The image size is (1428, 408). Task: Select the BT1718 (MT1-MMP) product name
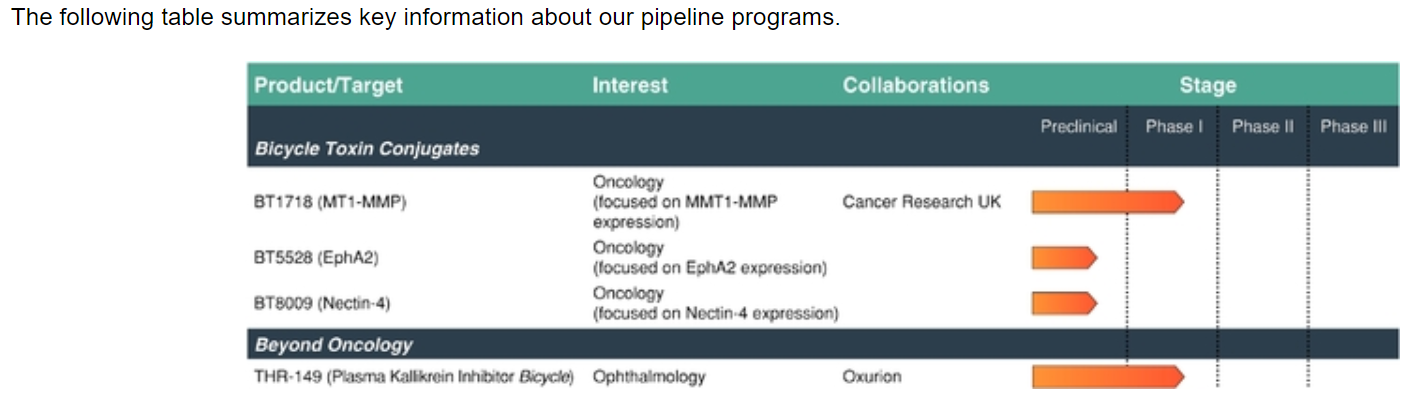point(330,202)
